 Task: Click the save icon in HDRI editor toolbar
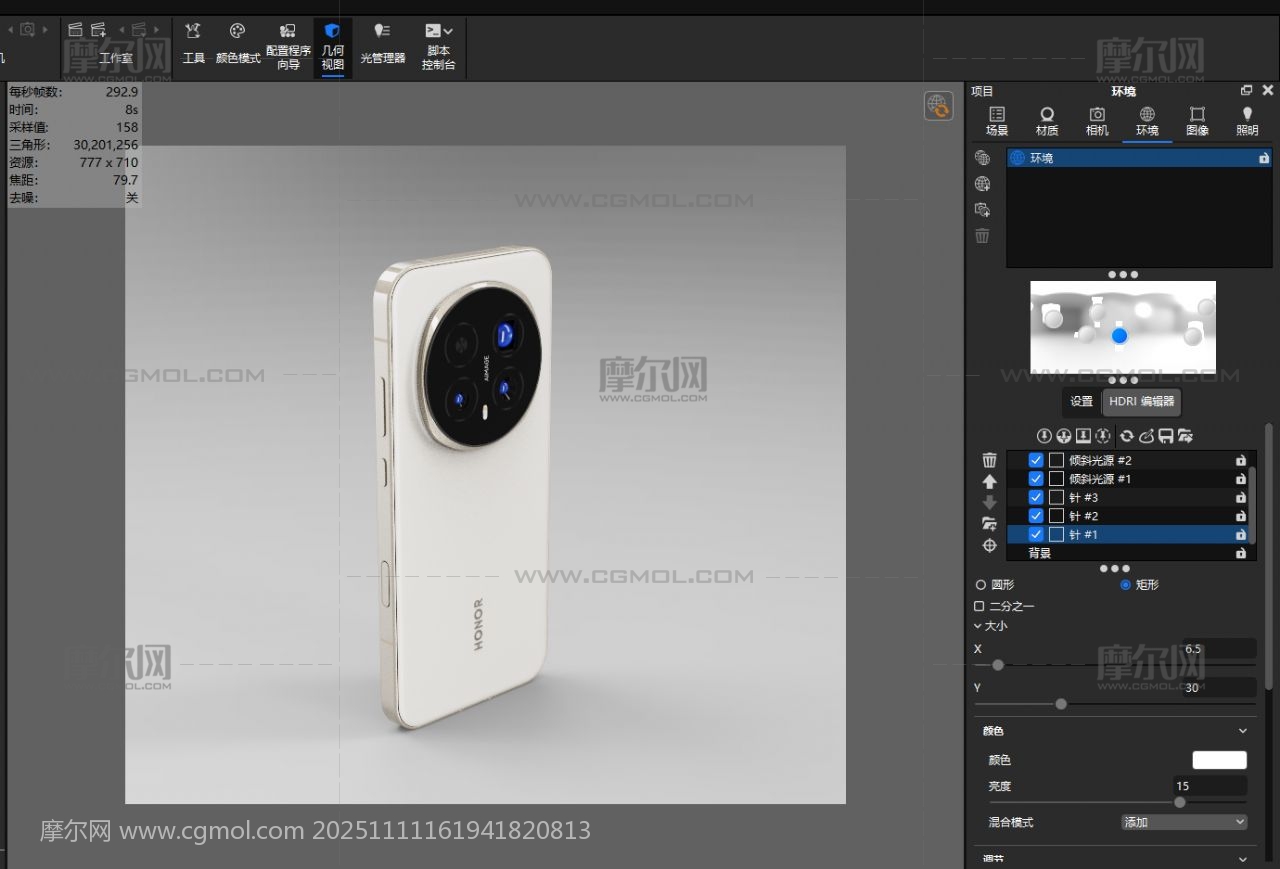(x=1165, y=436)
